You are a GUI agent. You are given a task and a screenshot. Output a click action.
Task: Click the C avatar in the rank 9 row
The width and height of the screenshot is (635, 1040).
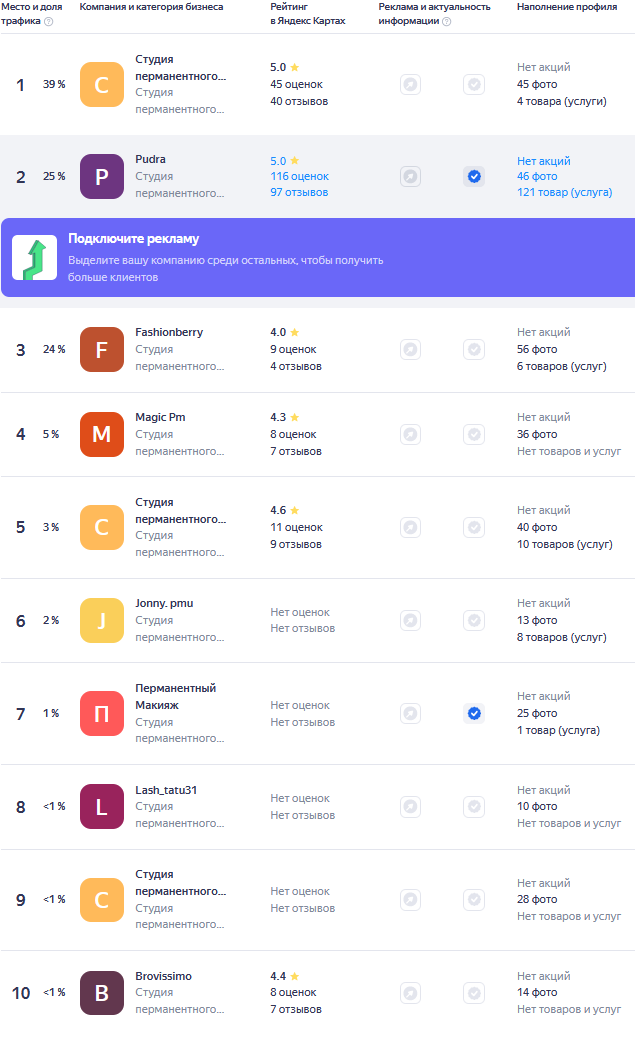[x=102, y=900]
